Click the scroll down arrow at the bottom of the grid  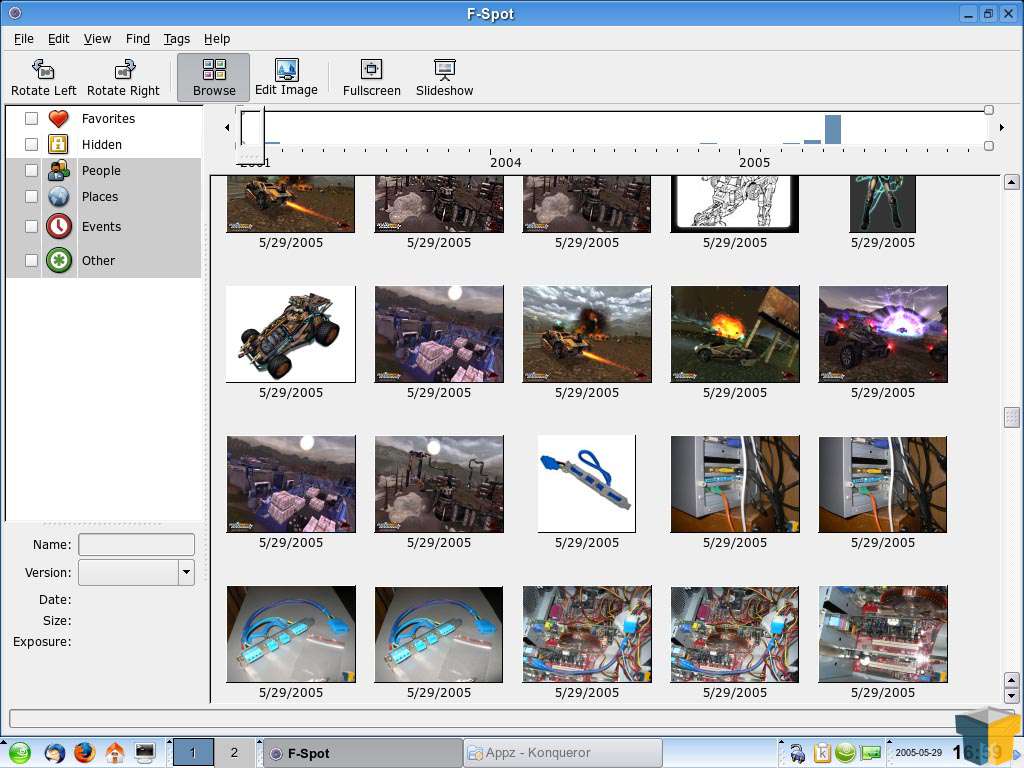[1011, 696]
